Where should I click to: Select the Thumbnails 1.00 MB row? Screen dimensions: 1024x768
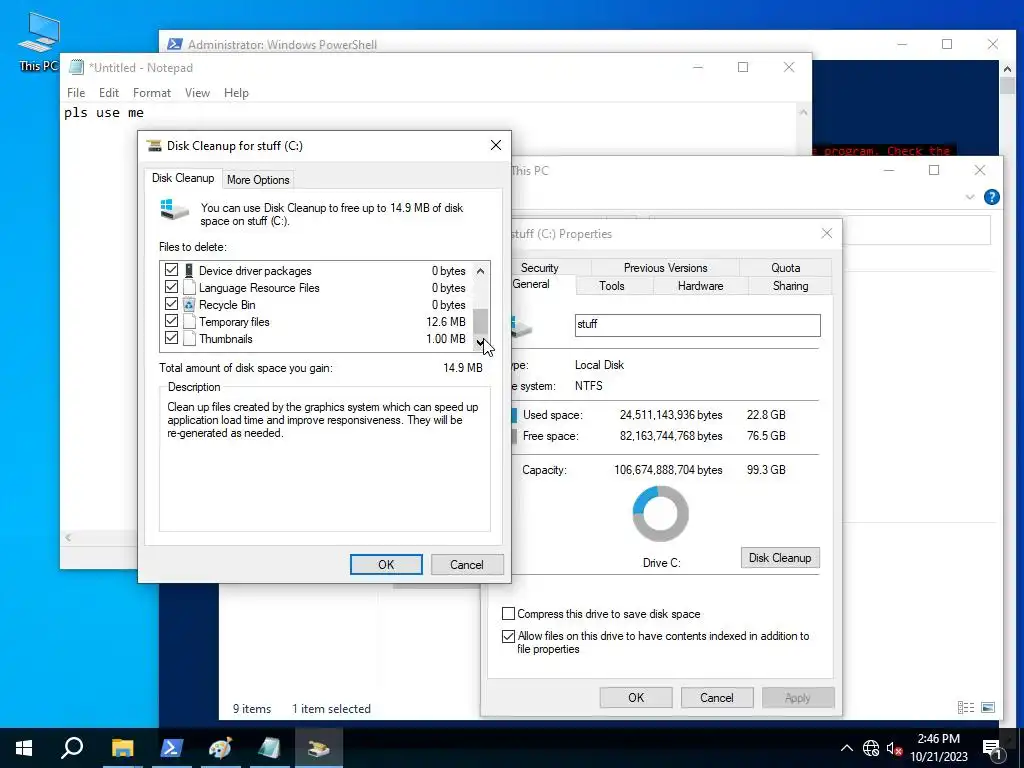coord(317,338)
